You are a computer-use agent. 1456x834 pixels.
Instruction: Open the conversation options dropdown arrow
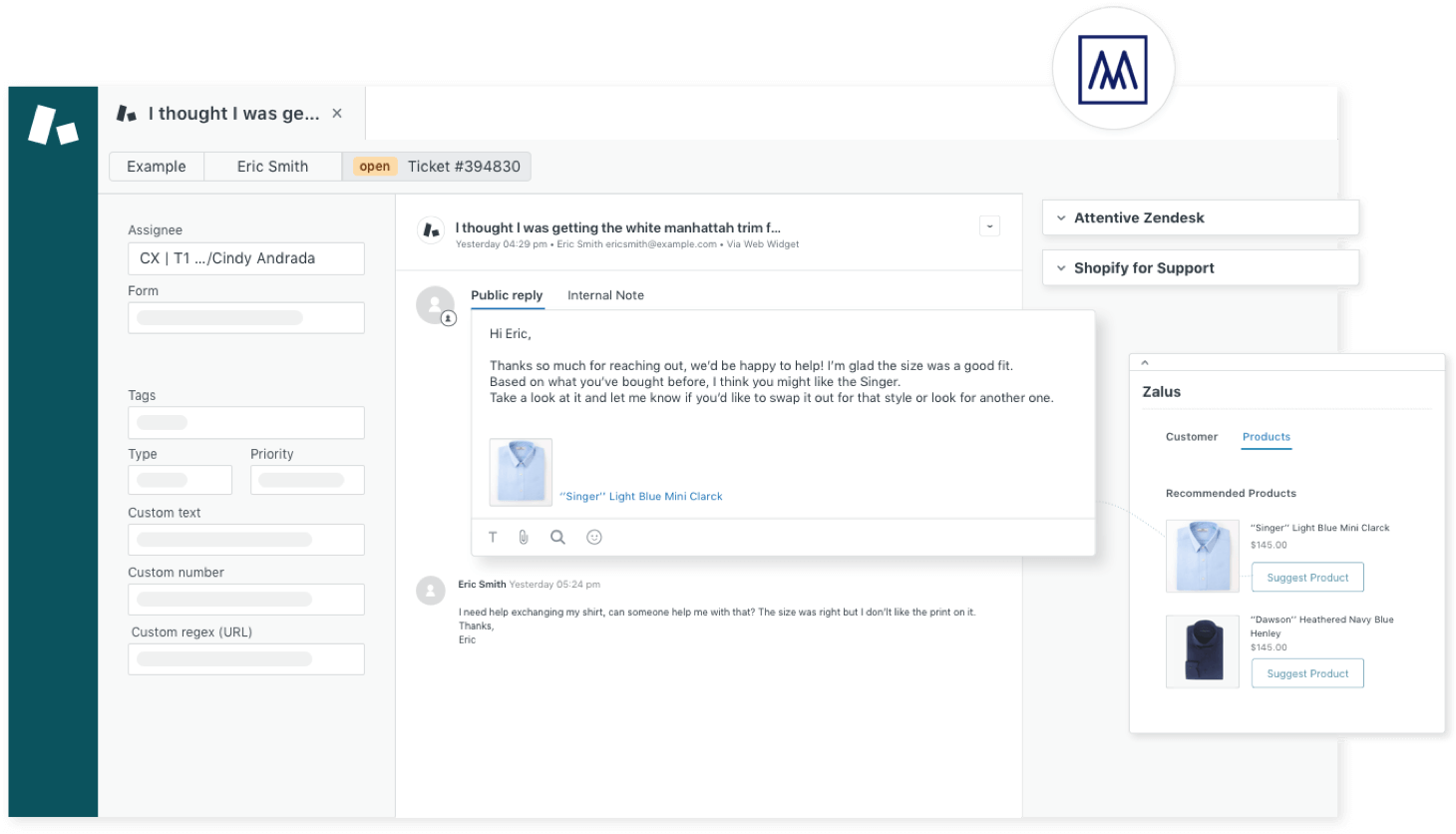click(x=988, y=225)
